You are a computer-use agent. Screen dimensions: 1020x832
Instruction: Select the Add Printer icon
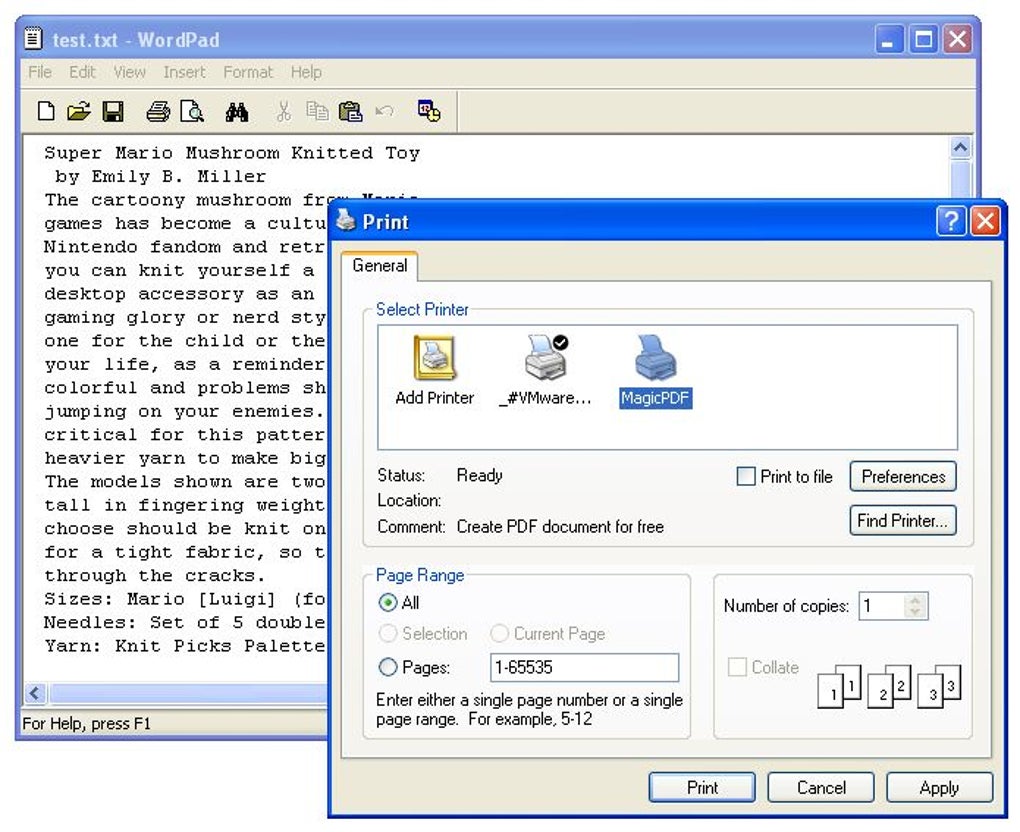(435, 370)
